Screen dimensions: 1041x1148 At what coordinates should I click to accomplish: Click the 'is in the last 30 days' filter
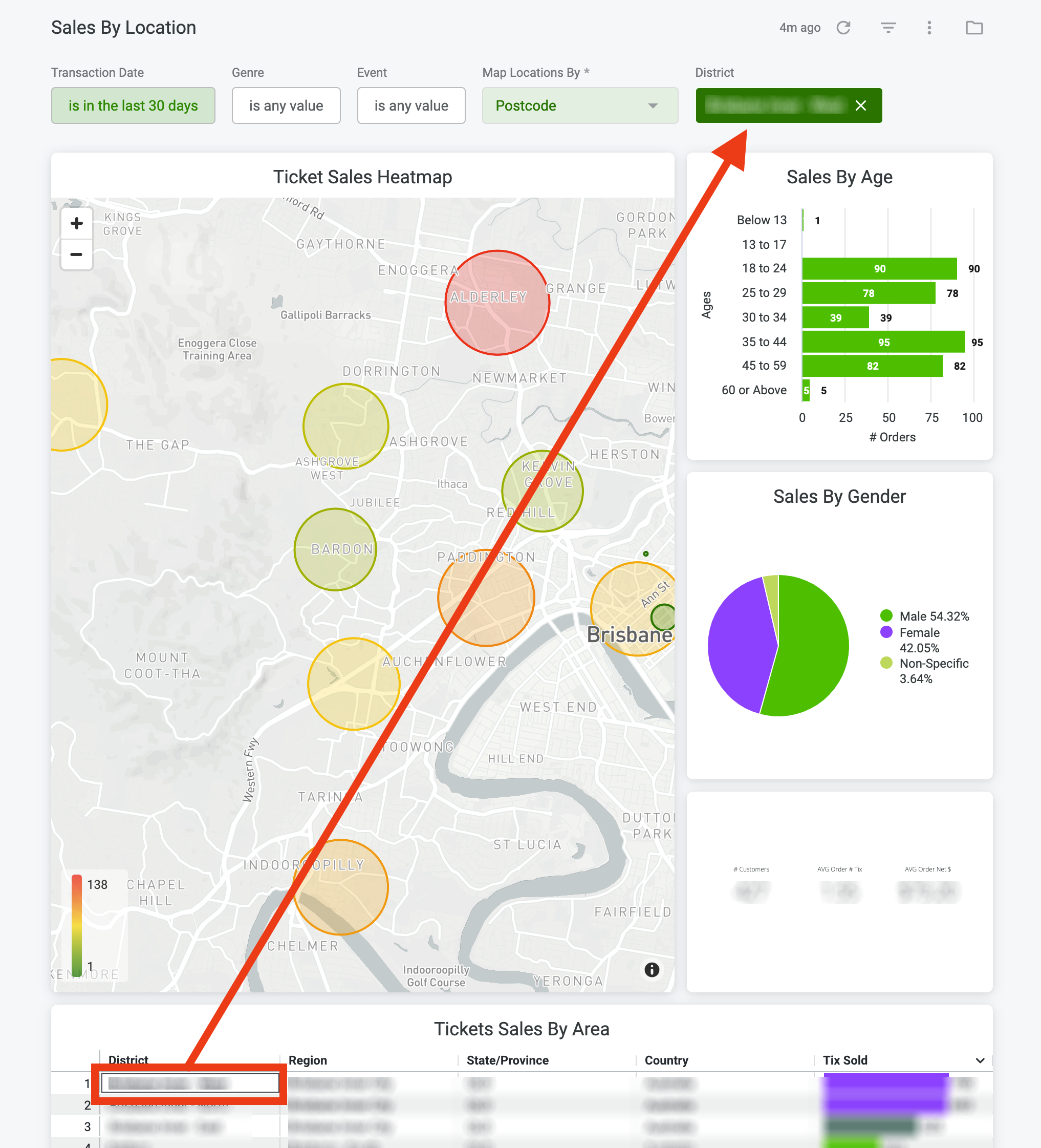click(133, 105)
